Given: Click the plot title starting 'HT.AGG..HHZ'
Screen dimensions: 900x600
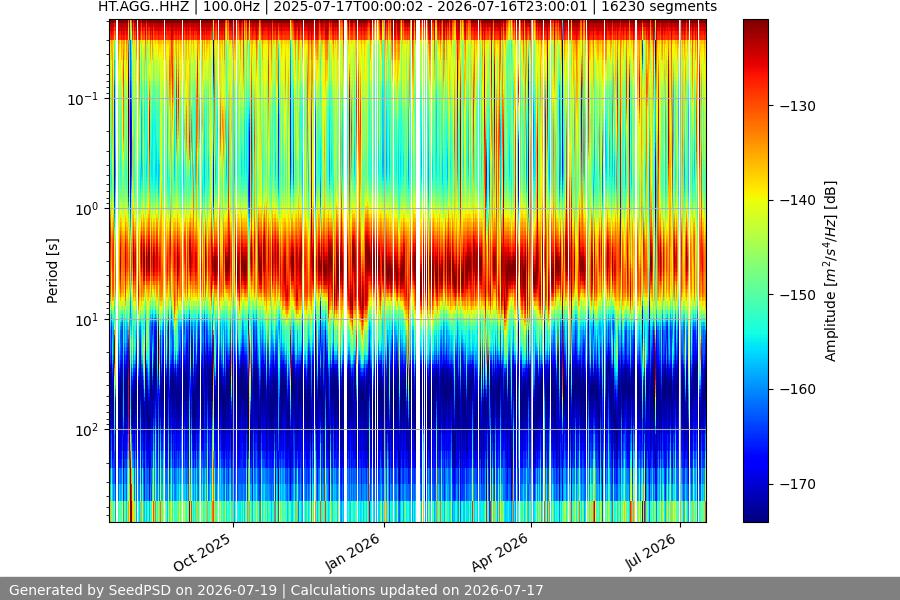Looking at the screenshot, I should coord(408,7).
